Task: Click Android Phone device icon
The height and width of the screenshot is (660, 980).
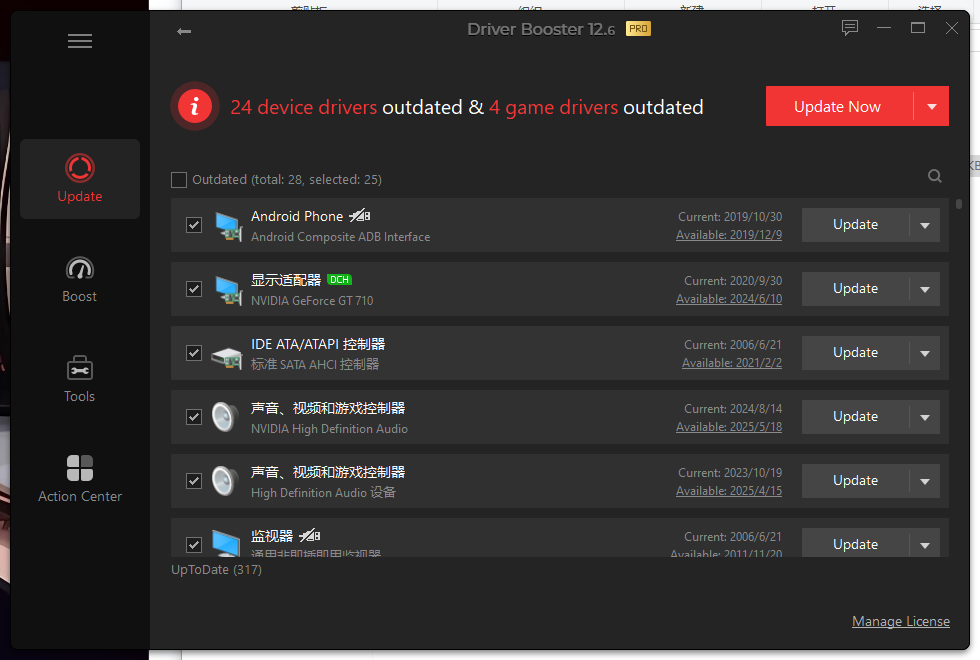Action: pos(228,226)
